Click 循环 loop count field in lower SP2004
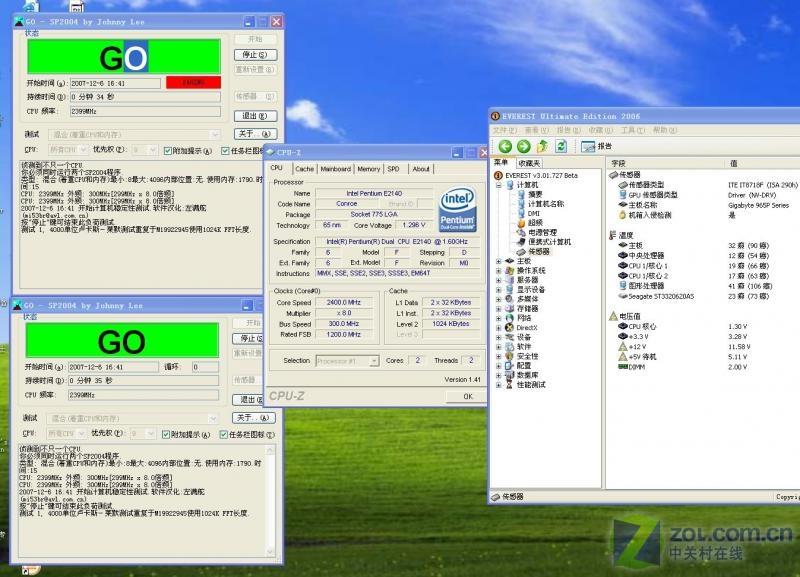The image size is (800, 577). (205, 367)
